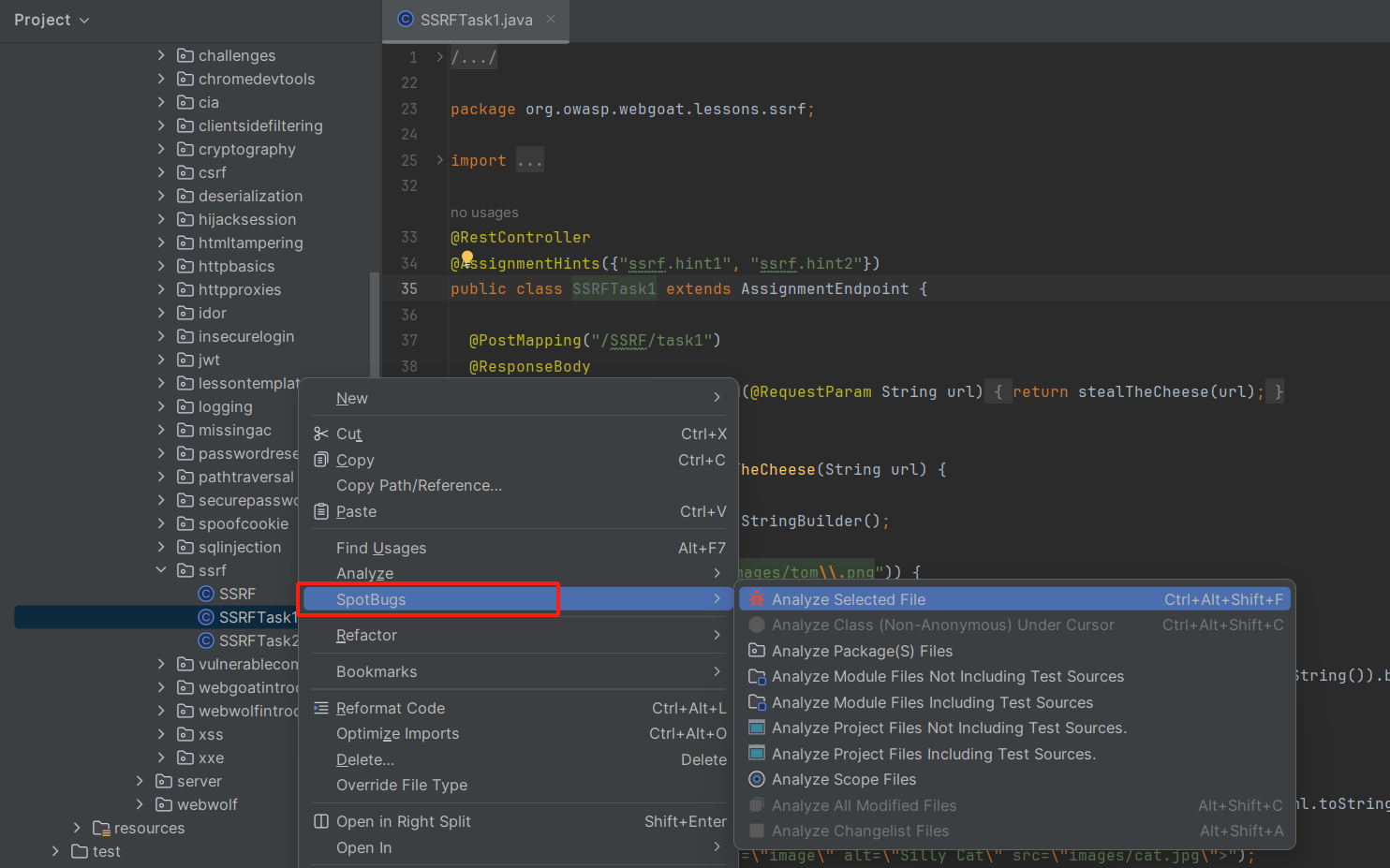The image size is (1390, 868).
Task: Select the deserialization package in tree
Action: tap(250, 196)
